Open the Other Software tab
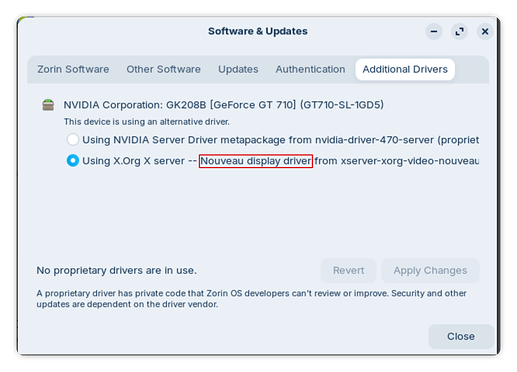Image resolution: width=517 pixels, height=372 pixels. 163,69
